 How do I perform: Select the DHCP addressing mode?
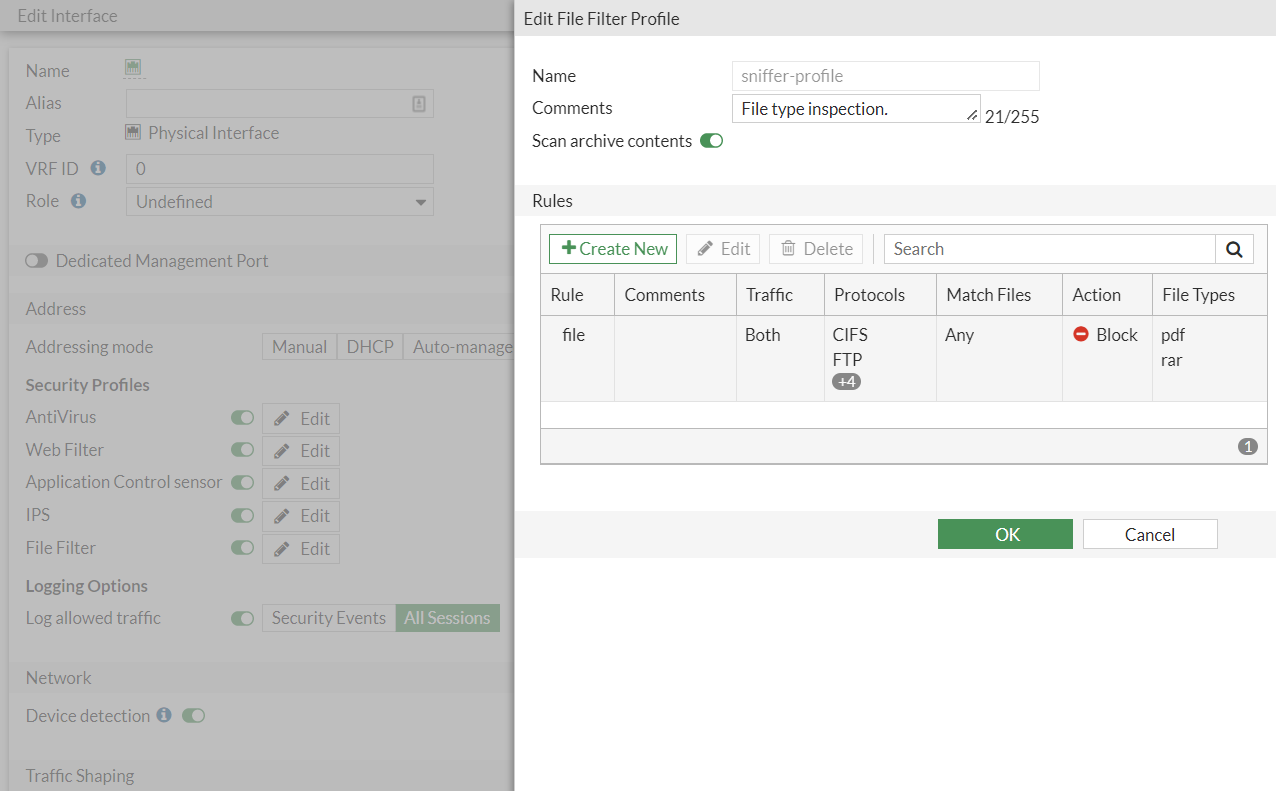coord(369,347)
